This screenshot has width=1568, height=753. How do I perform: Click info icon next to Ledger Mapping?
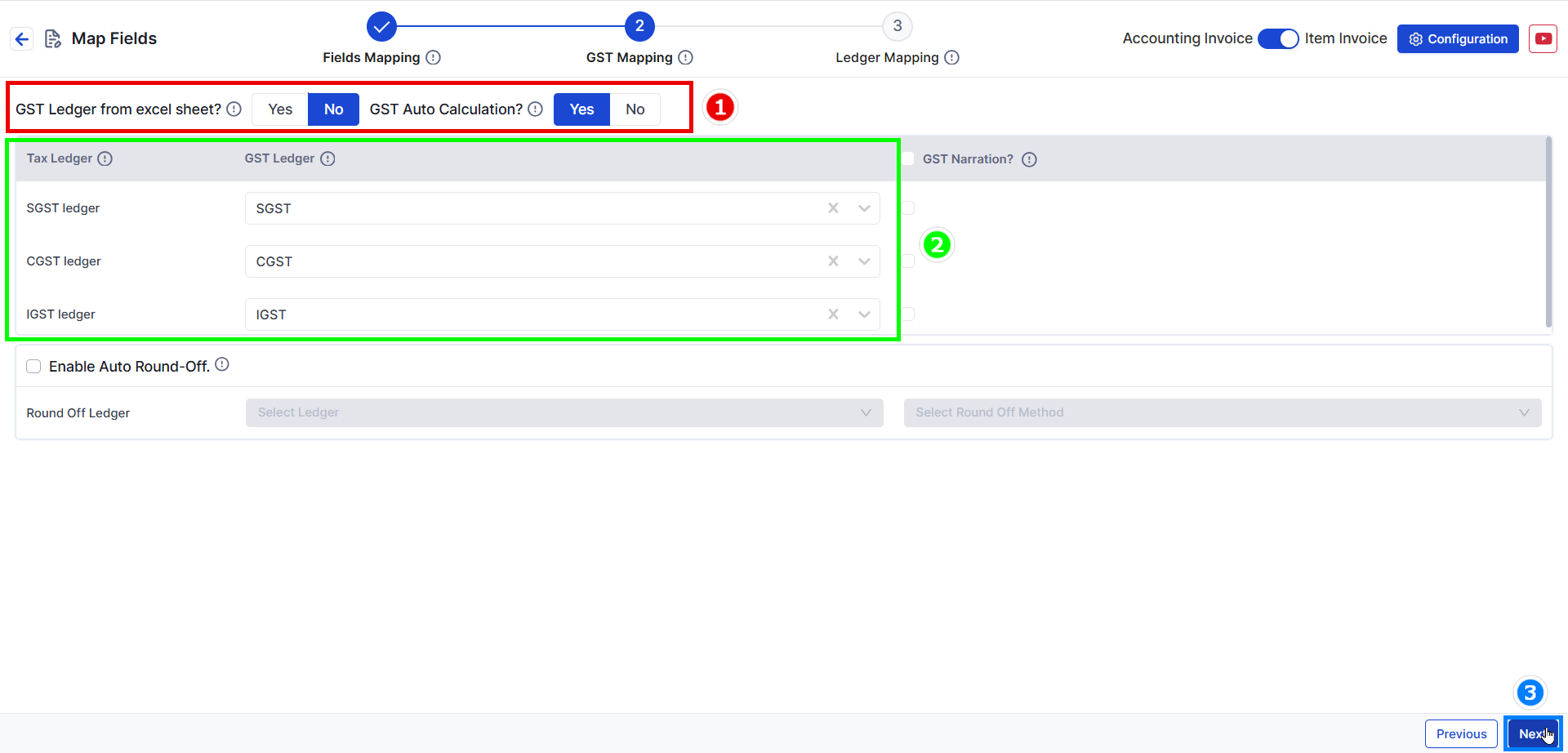point(951,57)
